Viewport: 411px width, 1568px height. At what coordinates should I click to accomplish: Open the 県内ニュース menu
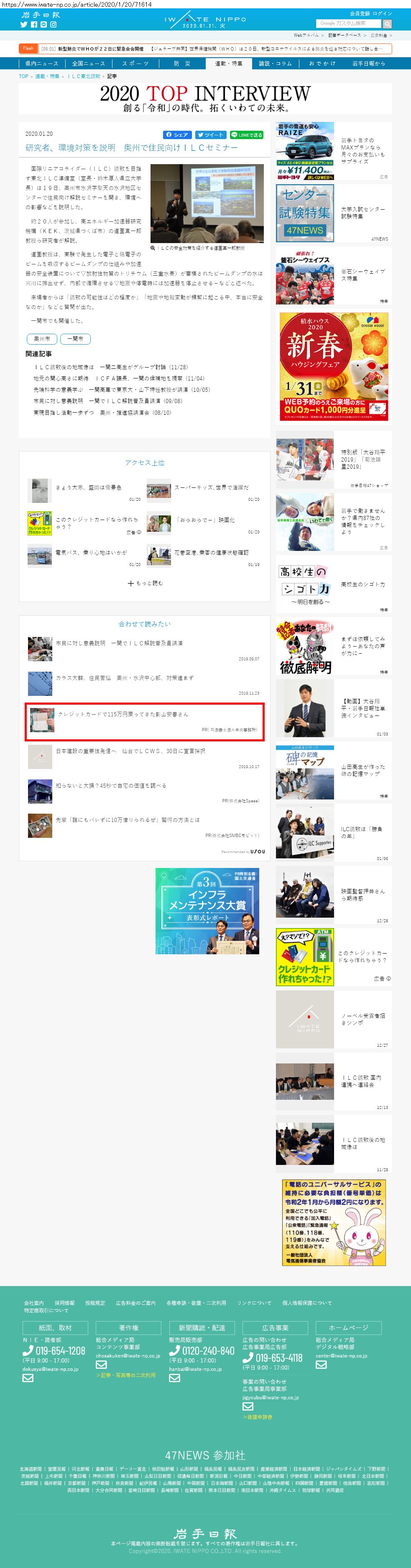(x=42, y=63)
